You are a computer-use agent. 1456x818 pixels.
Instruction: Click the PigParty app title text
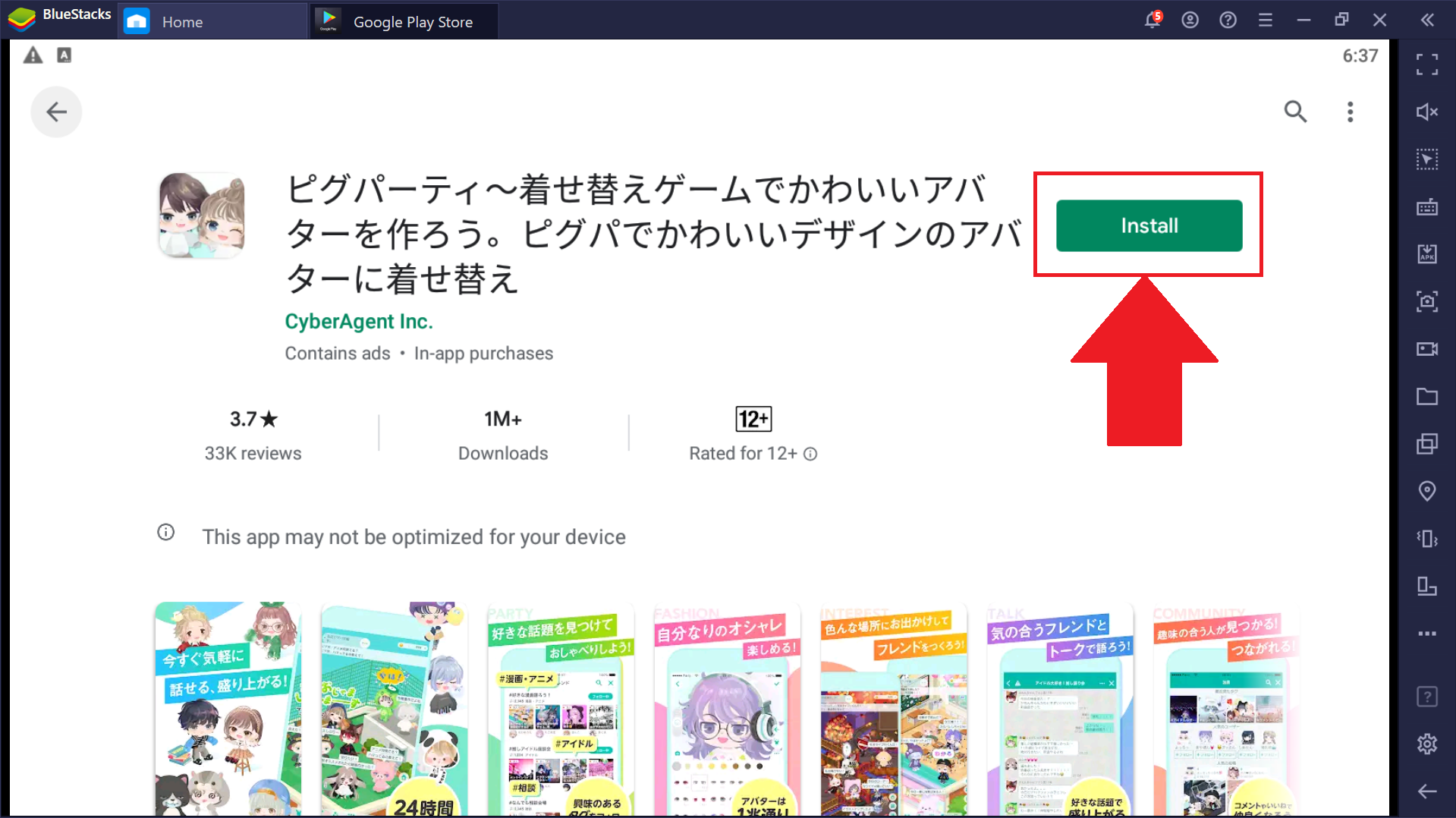(x=654, y=233)
